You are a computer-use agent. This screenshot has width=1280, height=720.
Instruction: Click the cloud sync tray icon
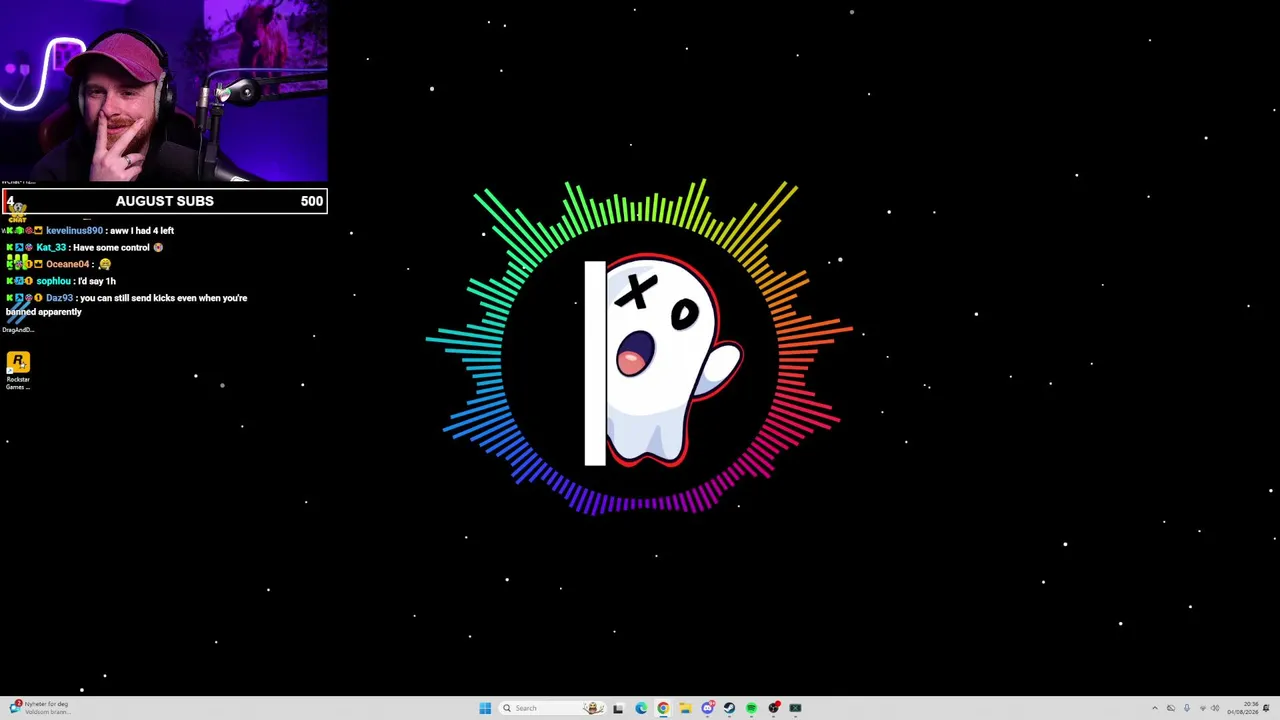coord(1171,708)
